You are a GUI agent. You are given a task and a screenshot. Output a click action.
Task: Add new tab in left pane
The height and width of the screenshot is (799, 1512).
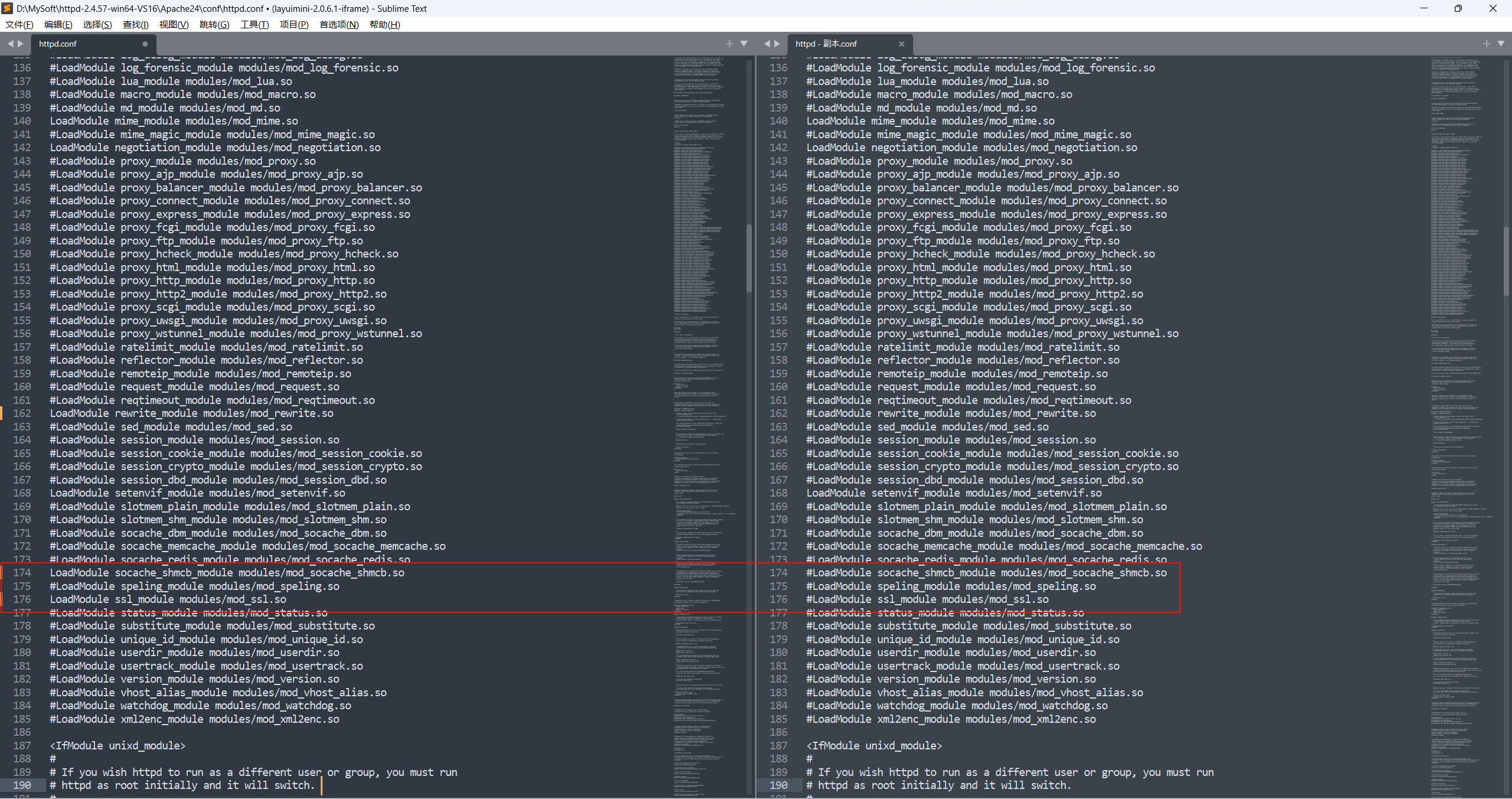[729, 44]
